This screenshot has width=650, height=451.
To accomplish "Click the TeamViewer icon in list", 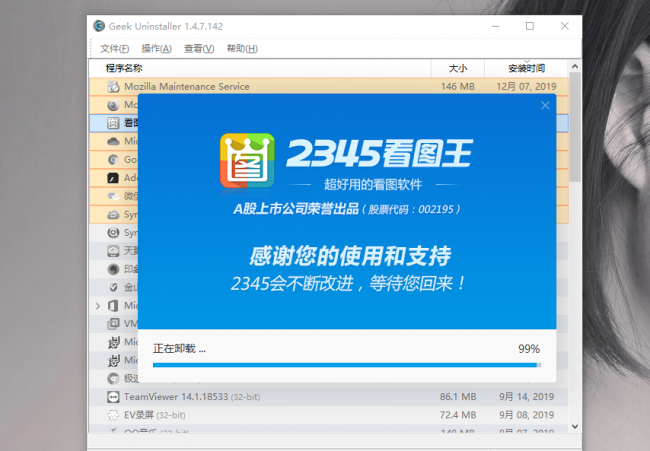I will [x=113, y=397].
